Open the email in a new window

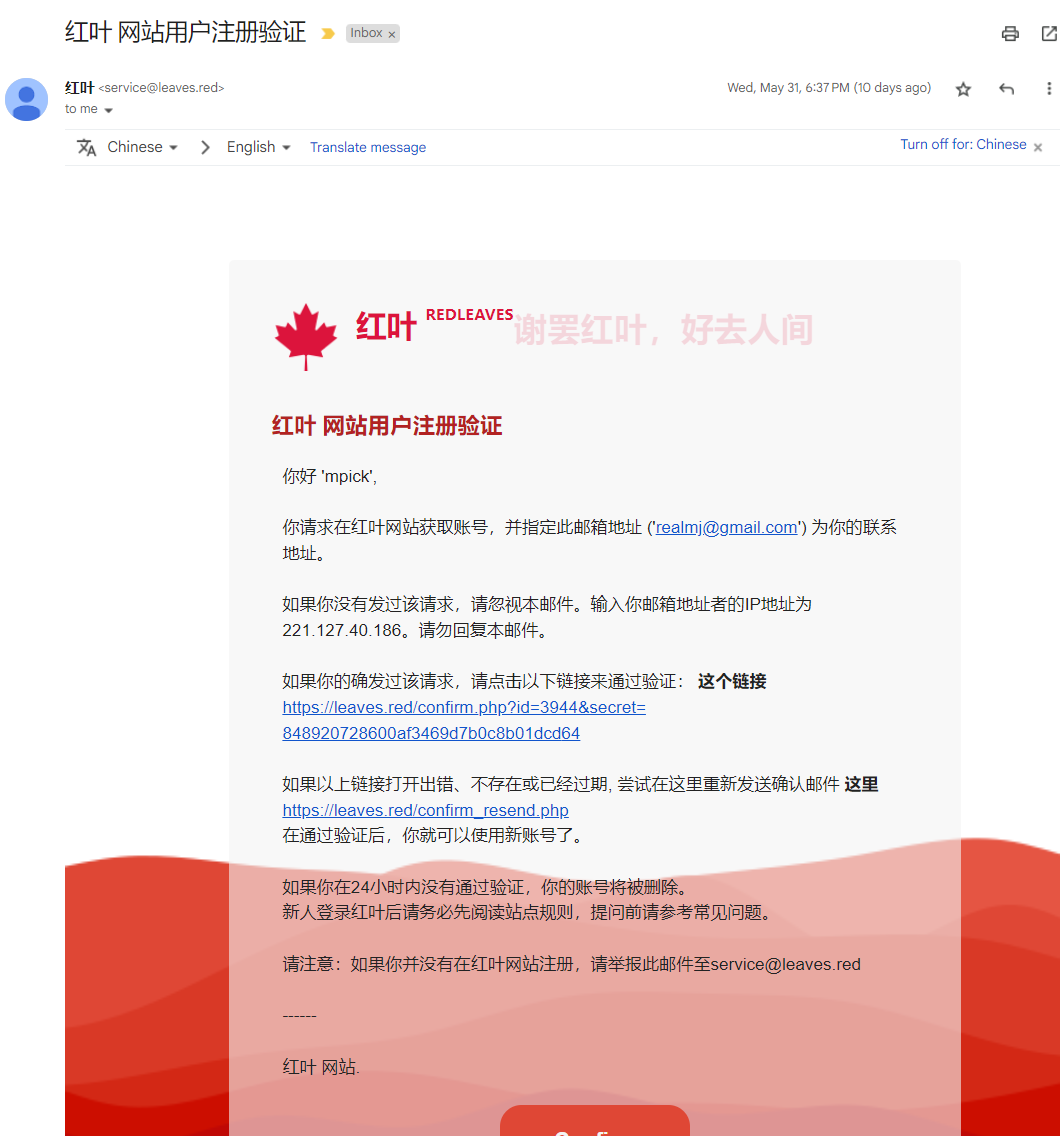coord(1049,33)
